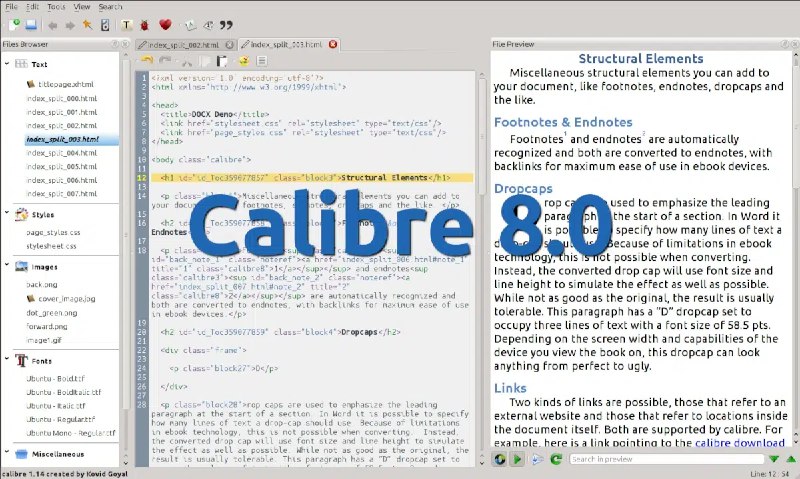Image resolution: width=800 pixels, height=479 pixels.
Task: Click the Dropcaps heading in preview
Action: point(523,189)
